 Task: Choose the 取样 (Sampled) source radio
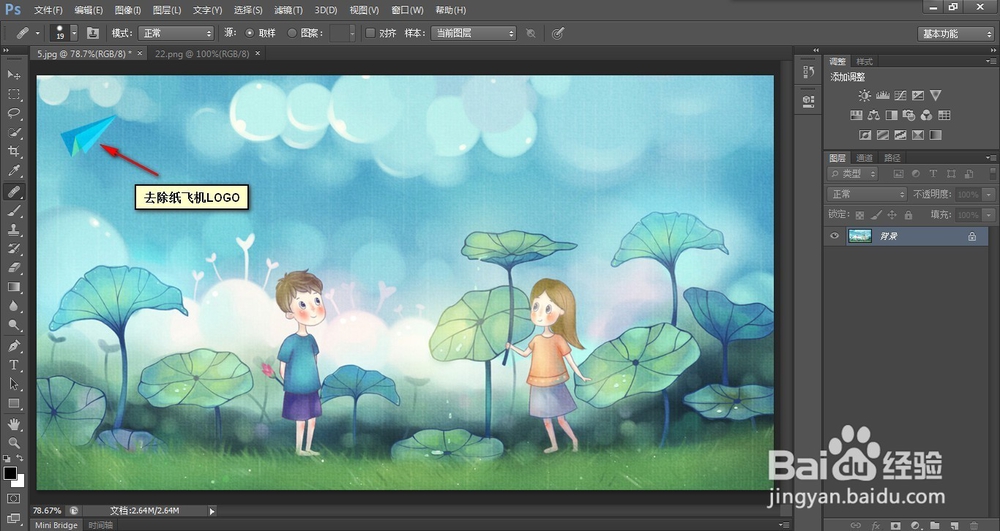pos(249,33)
